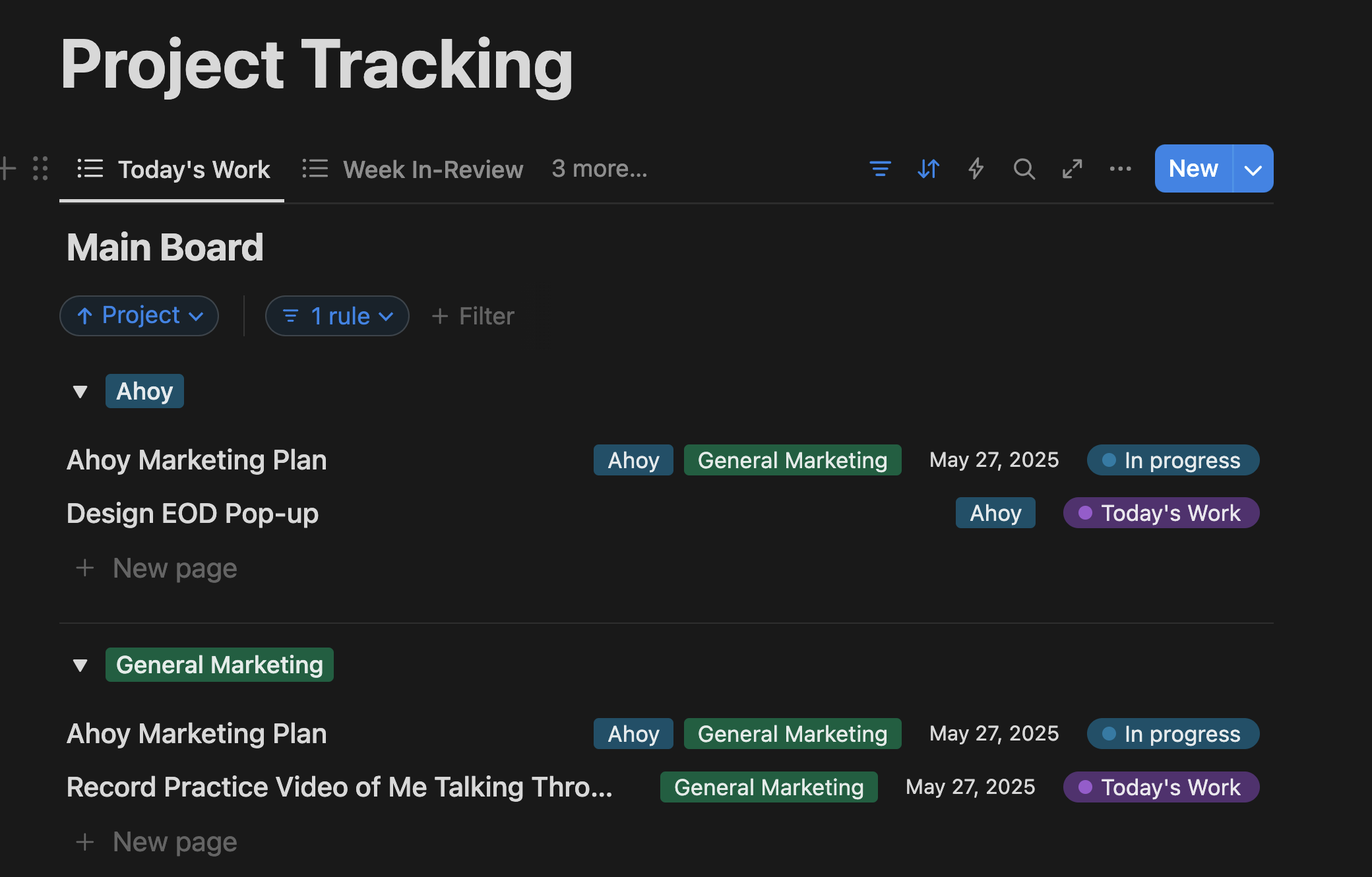Click the search magnifier icon
The width and height of the screenshot is (1372, 877).
point(1024,169)
